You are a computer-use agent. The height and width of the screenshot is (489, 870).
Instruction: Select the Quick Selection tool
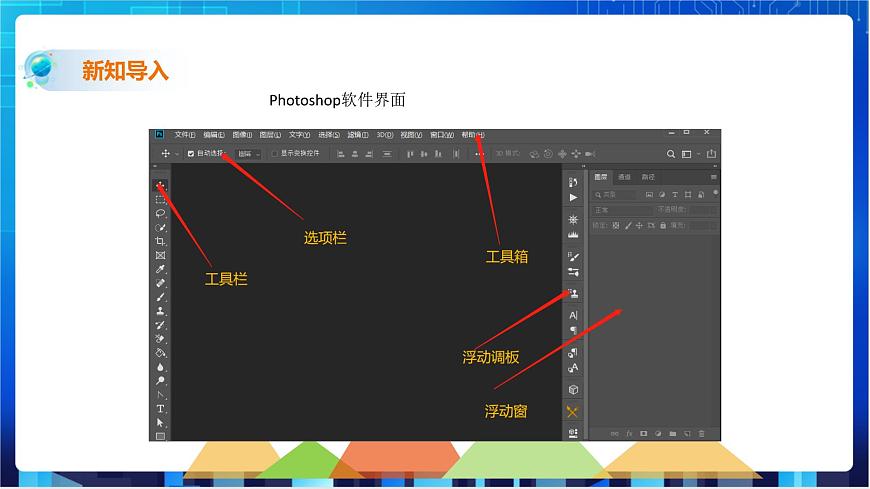pos(160,227)
